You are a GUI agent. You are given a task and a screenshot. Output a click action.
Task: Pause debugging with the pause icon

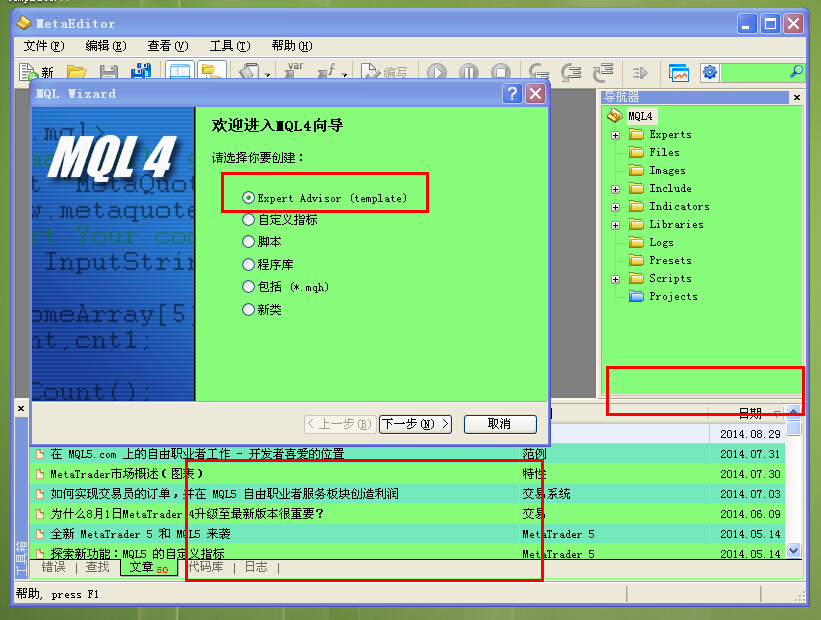pos(469,72)
